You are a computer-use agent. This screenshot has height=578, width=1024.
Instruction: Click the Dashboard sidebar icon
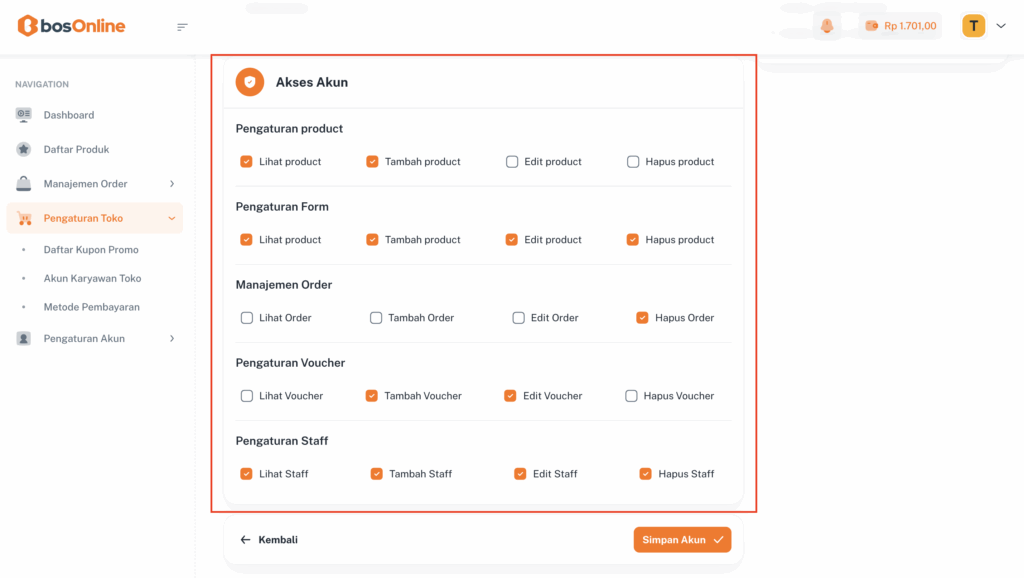pyautogui.click(x=24, y=115)
